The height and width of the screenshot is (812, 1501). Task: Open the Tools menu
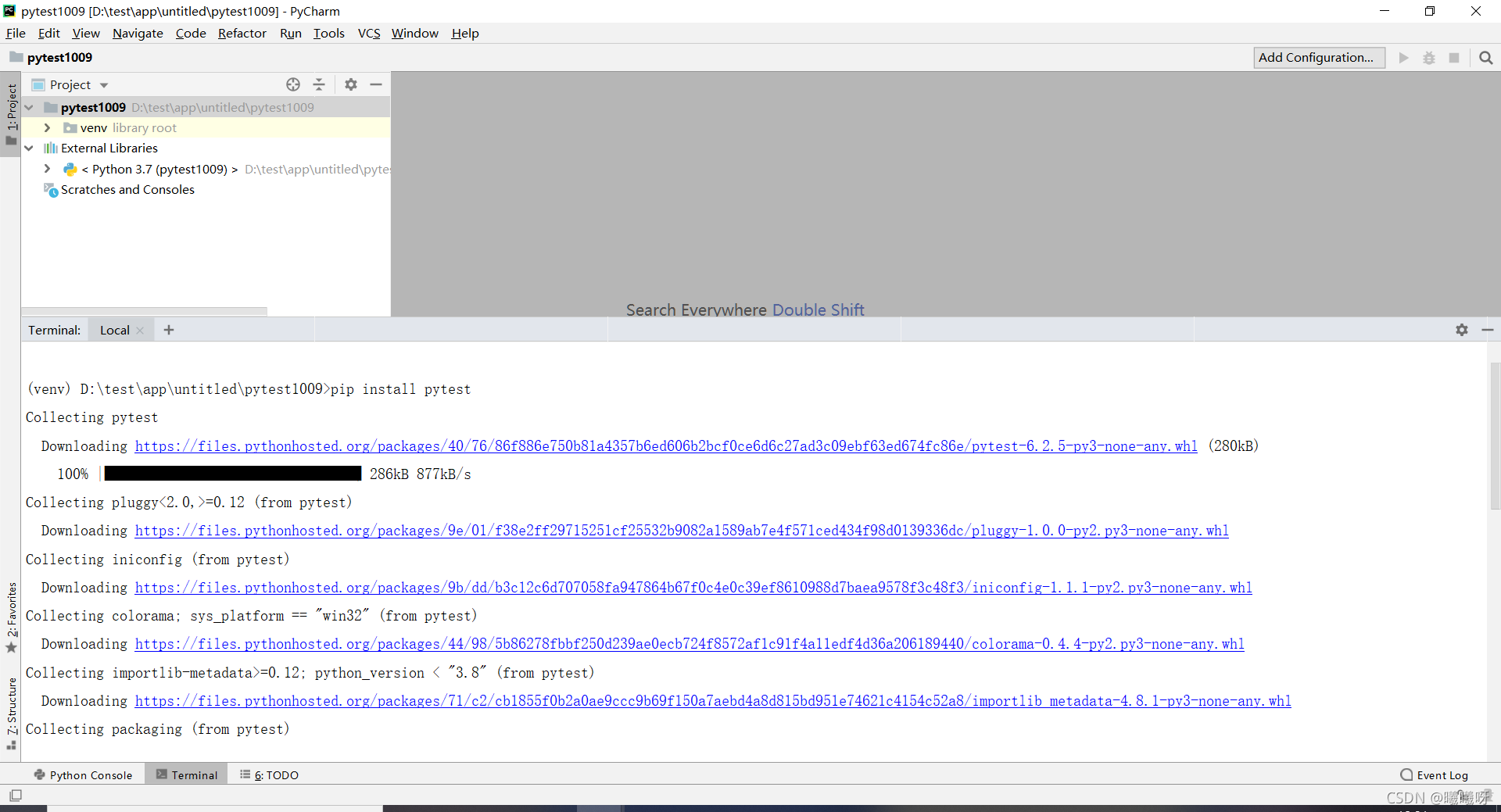pos(329,33)
